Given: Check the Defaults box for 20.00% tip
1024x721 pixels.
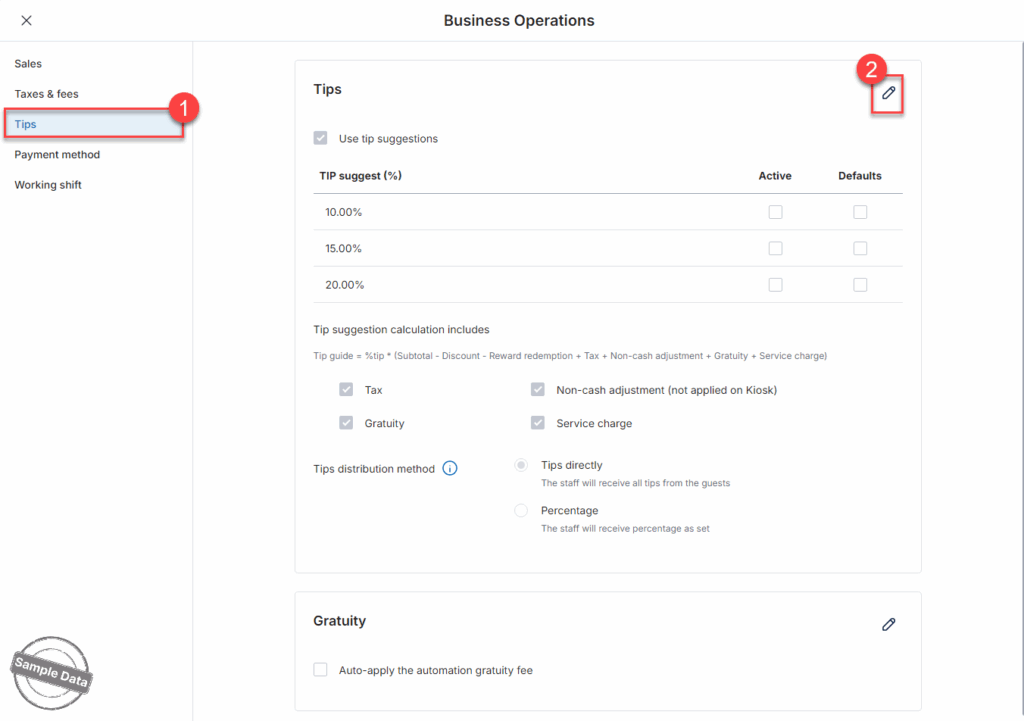Looking at the screenshot, I should [860, 285].
